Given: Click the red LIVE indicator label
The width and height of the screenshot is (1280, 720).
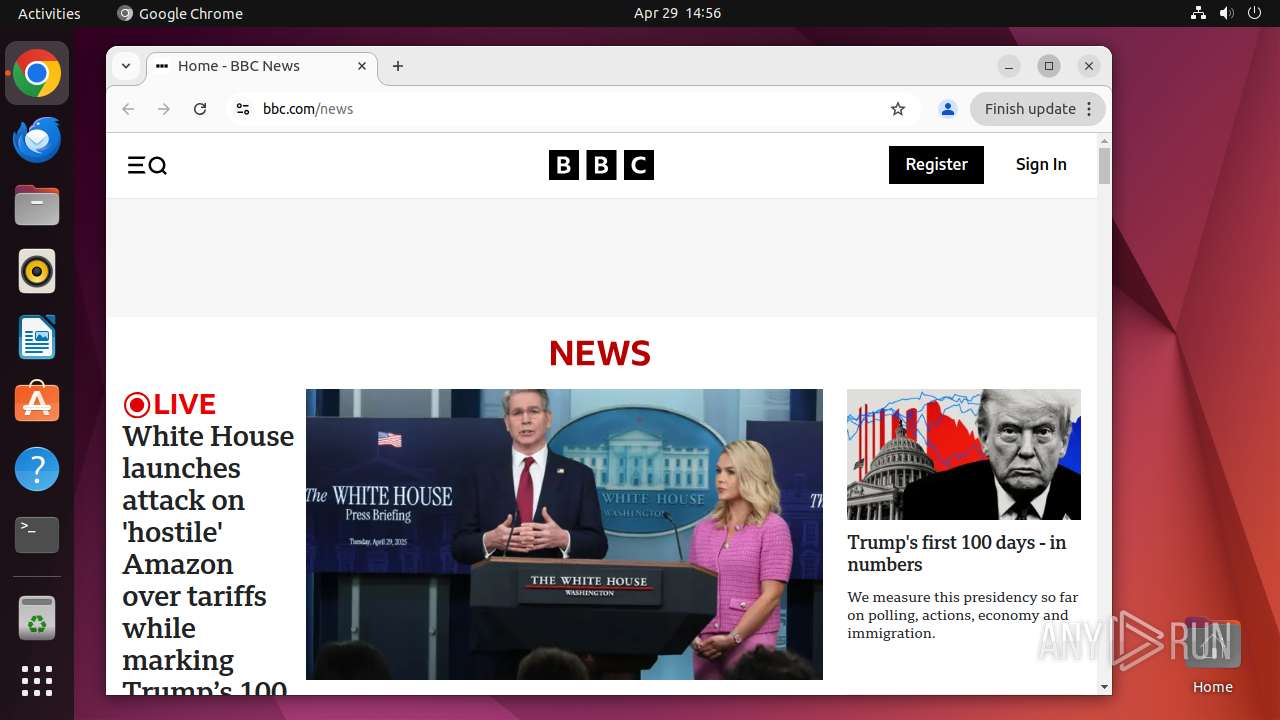Looking at the screenshot, I should (x=170, y=404).
